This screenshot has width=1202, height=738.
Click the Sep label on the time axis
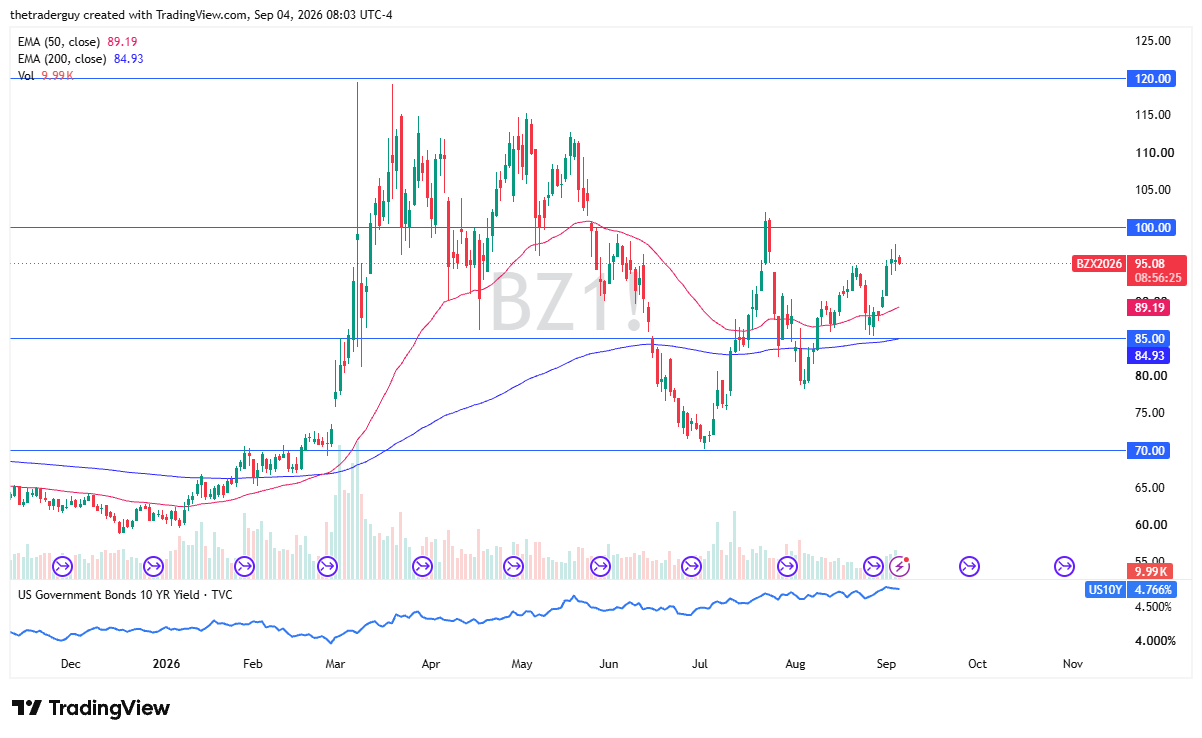(x=886, y=663)
